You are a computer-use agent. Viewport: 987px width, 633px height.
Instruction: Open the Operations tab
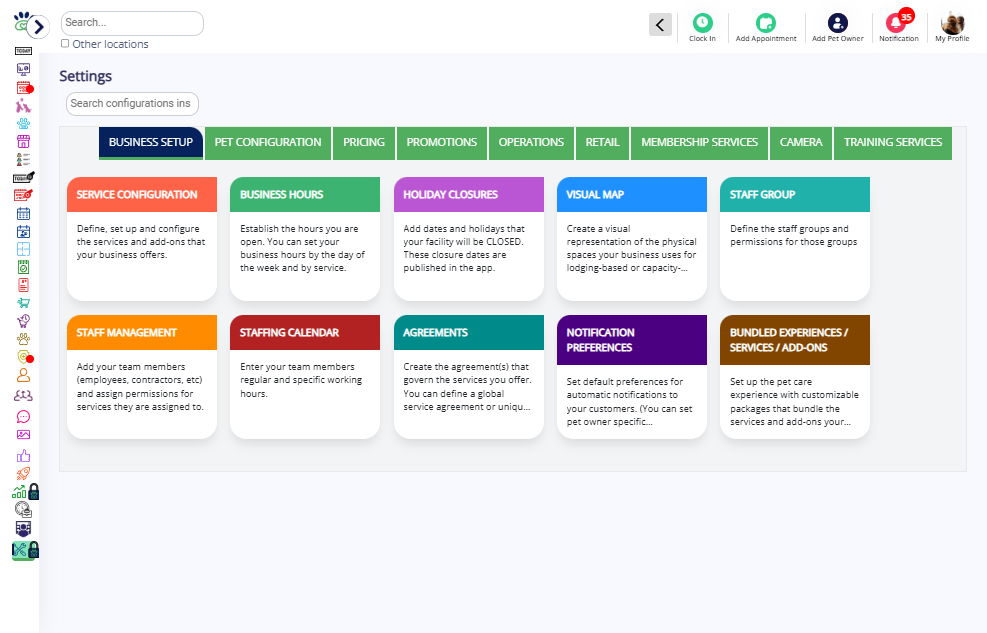531,143
